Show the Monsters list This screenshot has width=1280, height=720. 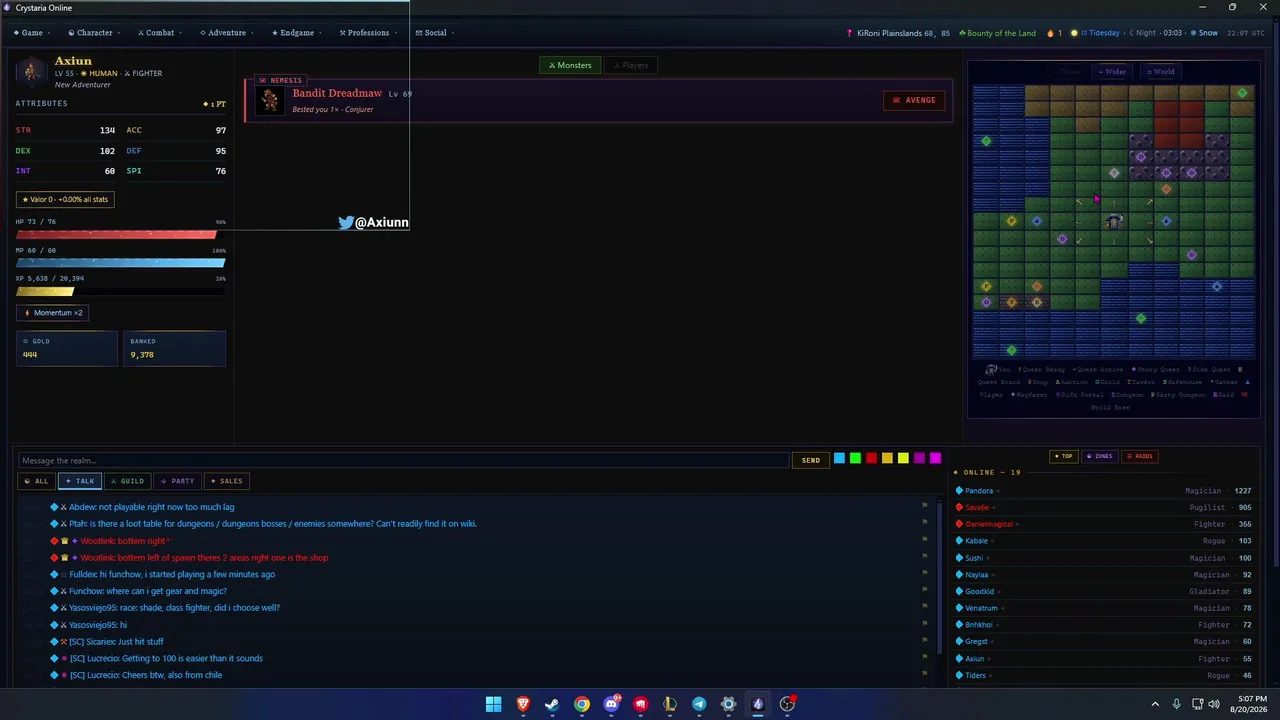[570, 65]
